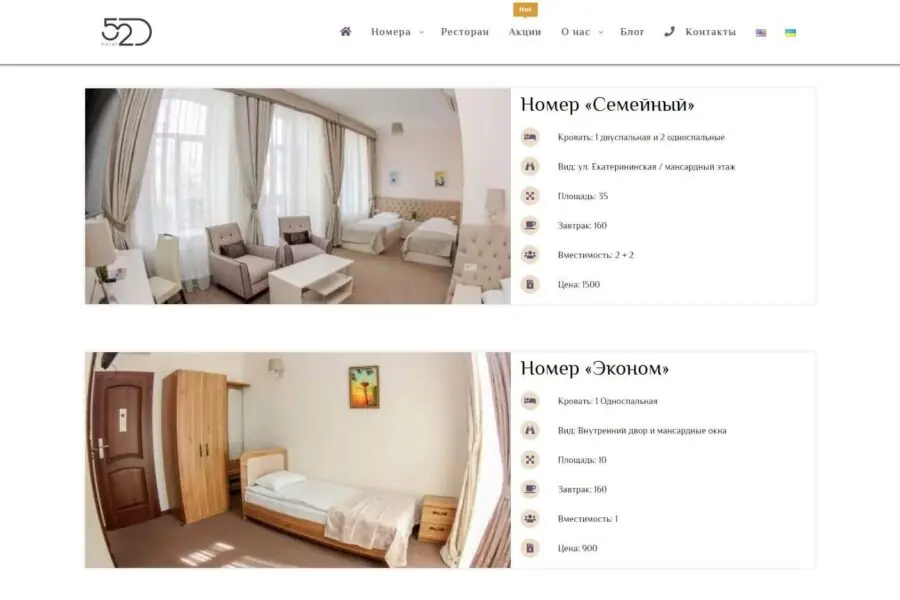Expand the О нас dropdown arrow
This screenshot has width=900, height=600.
click(x=601, y=32)
